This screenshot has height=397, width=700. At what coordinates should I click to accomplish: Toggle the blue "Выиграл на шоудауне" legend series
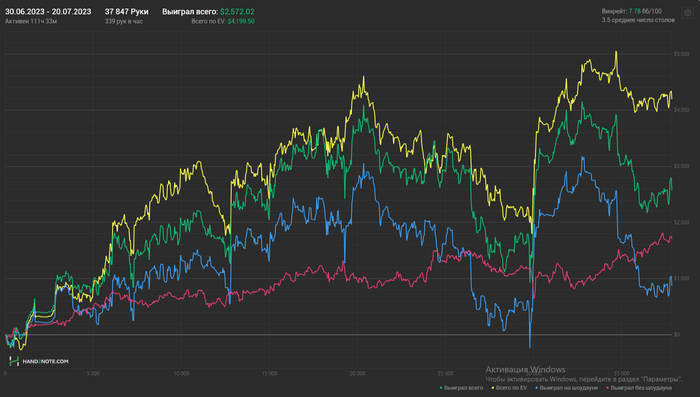pos(567,388)
